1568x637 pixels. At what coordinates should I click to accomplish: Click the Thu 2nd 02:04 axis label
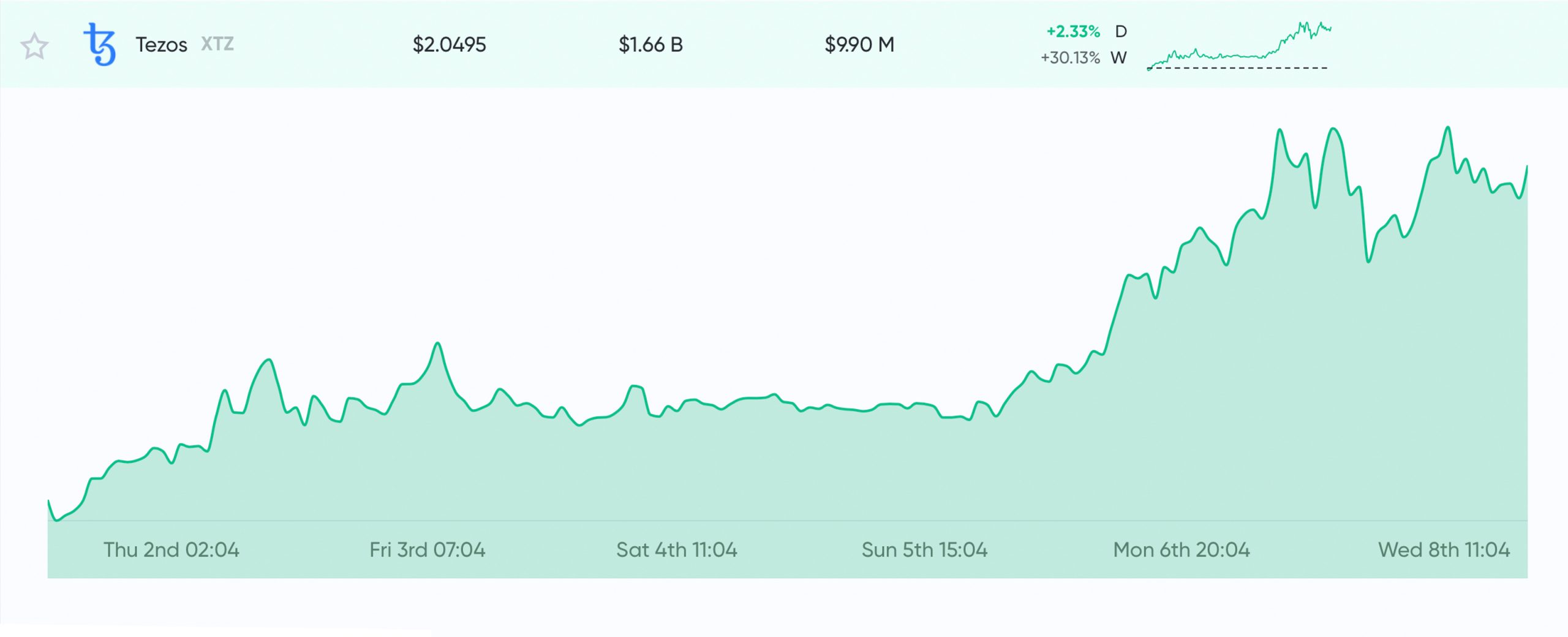pyautogui.click(x=171, y=550)
